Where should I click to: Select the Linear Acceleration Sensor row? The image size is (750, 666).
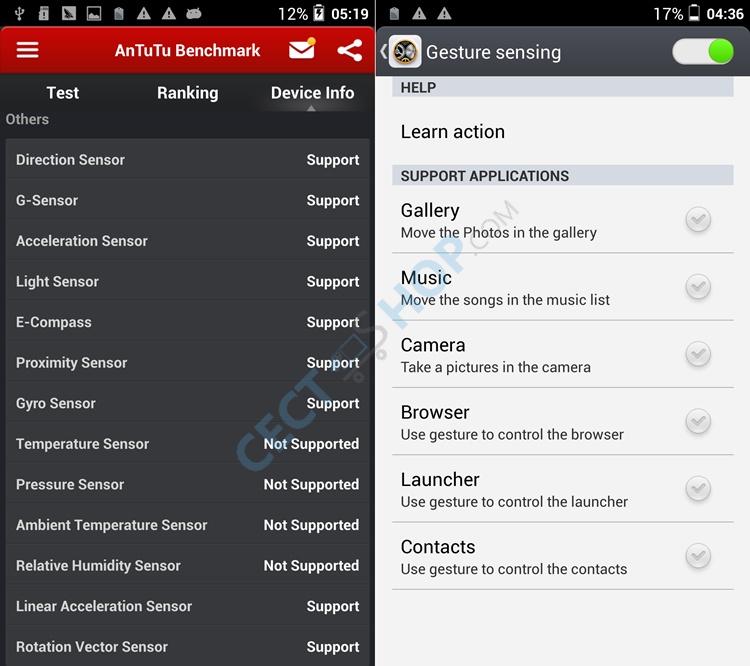click(x=188, y=606)
